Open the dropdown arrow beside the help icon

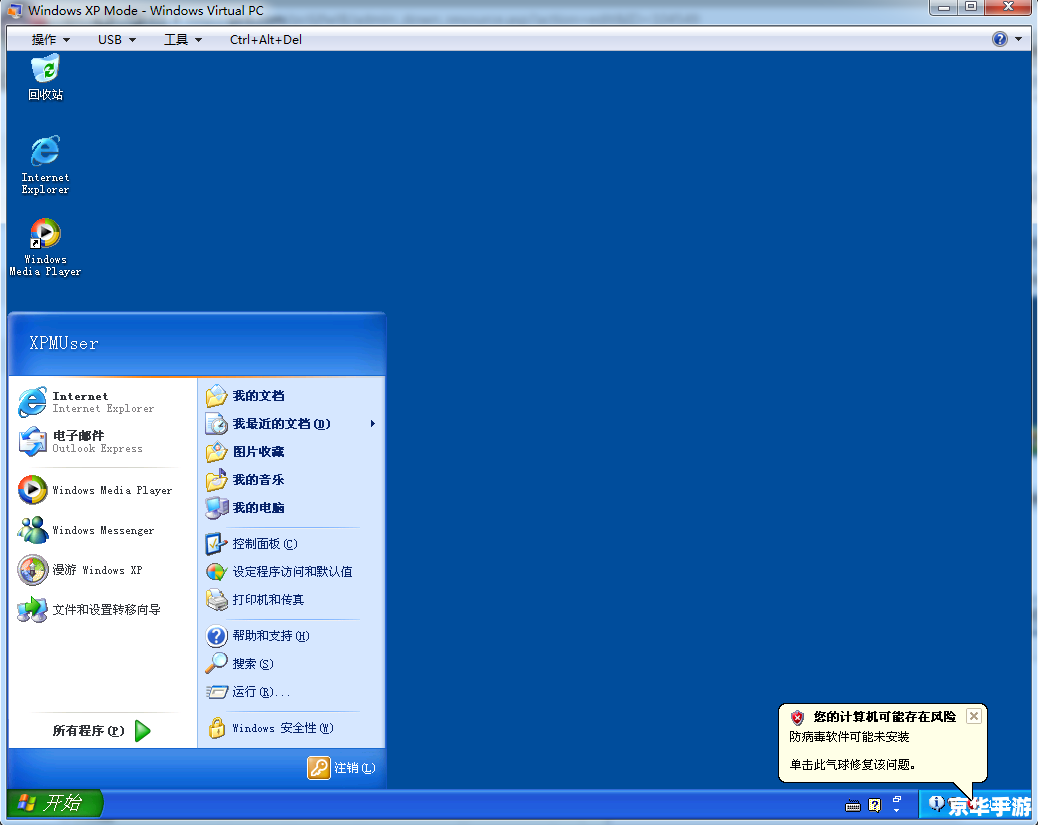pyautogui.click(x=1018, y=39)
